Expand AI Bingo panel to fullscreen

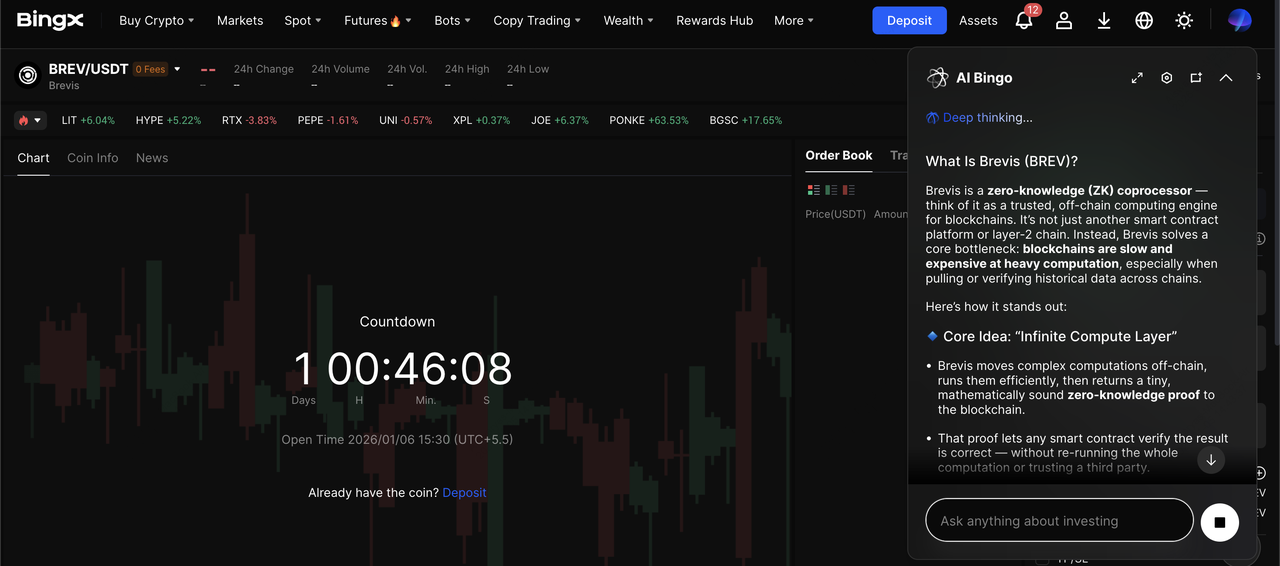click(1137, 78)
